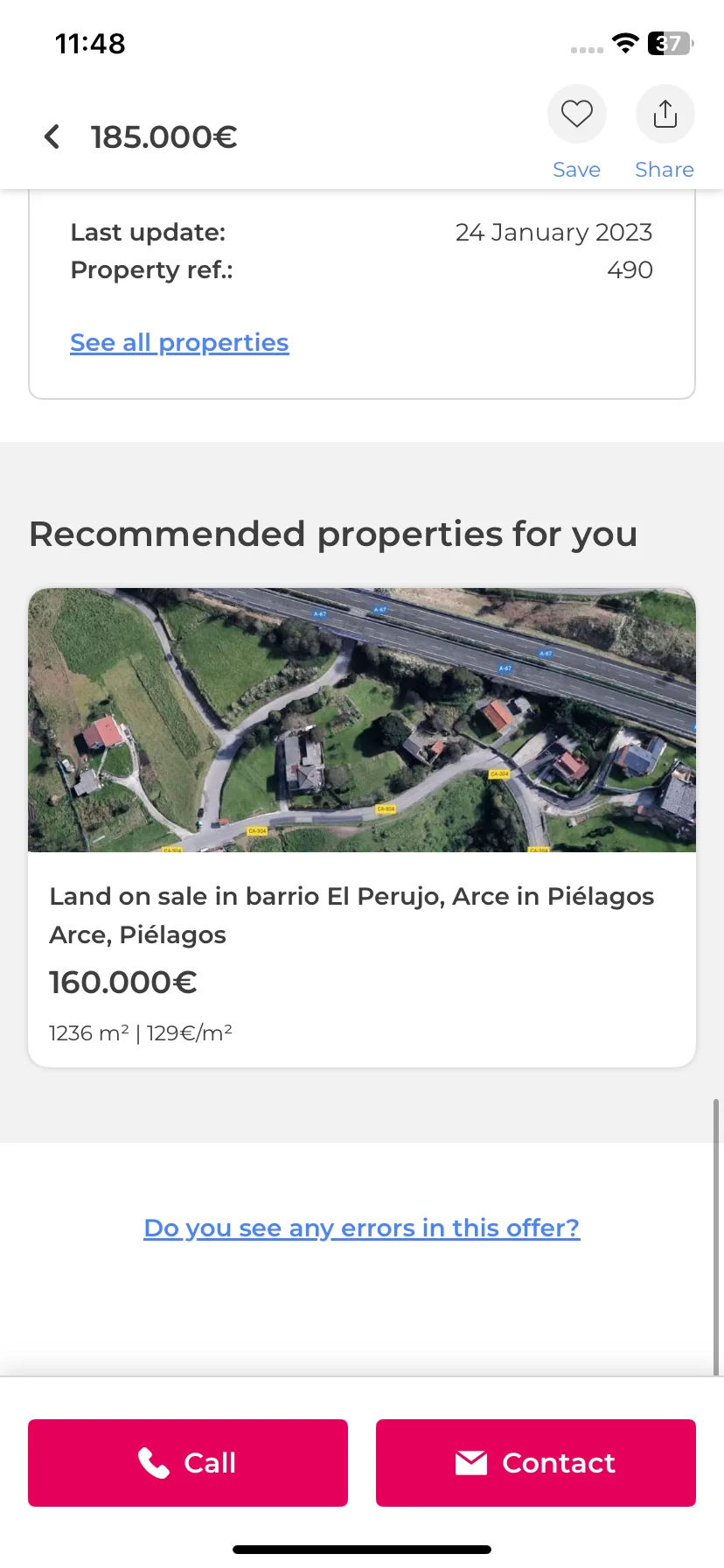Tap the 185.000€ price header
The height and width of the screenshot is (1568, 724).
tap(164, 137)
